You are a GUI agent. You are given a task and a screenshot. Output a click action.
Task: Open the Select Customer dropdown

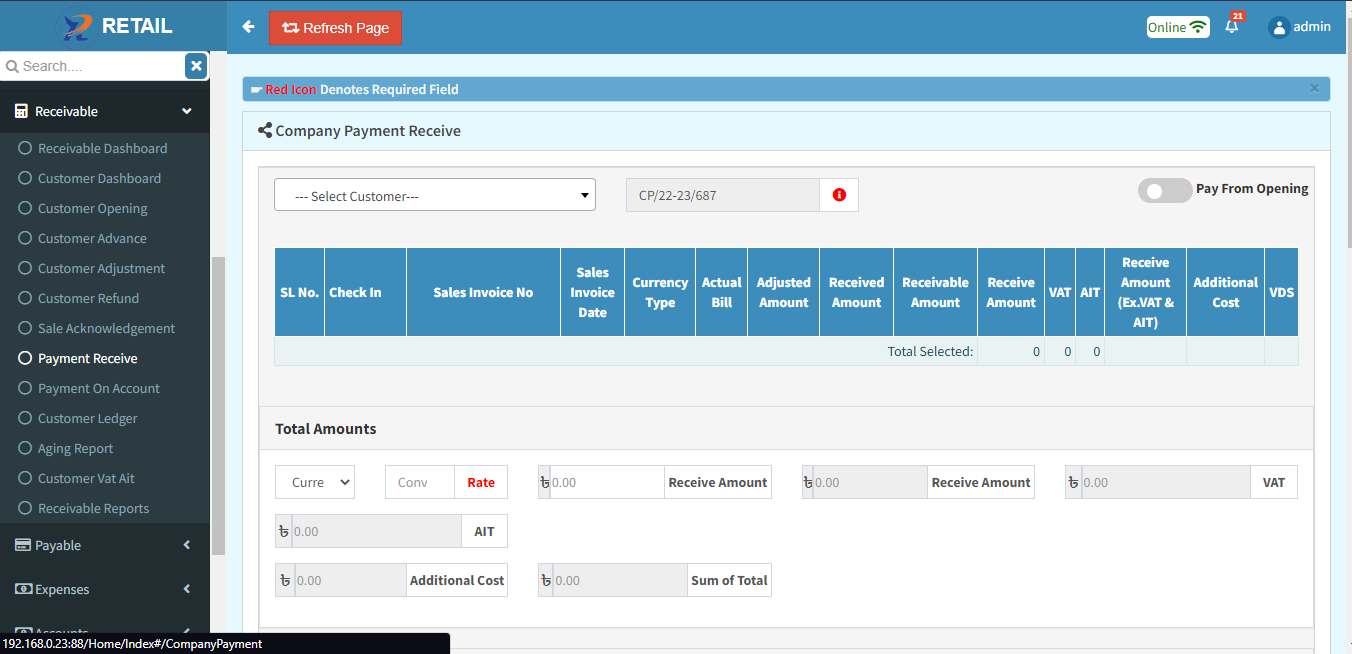[434, 195]
